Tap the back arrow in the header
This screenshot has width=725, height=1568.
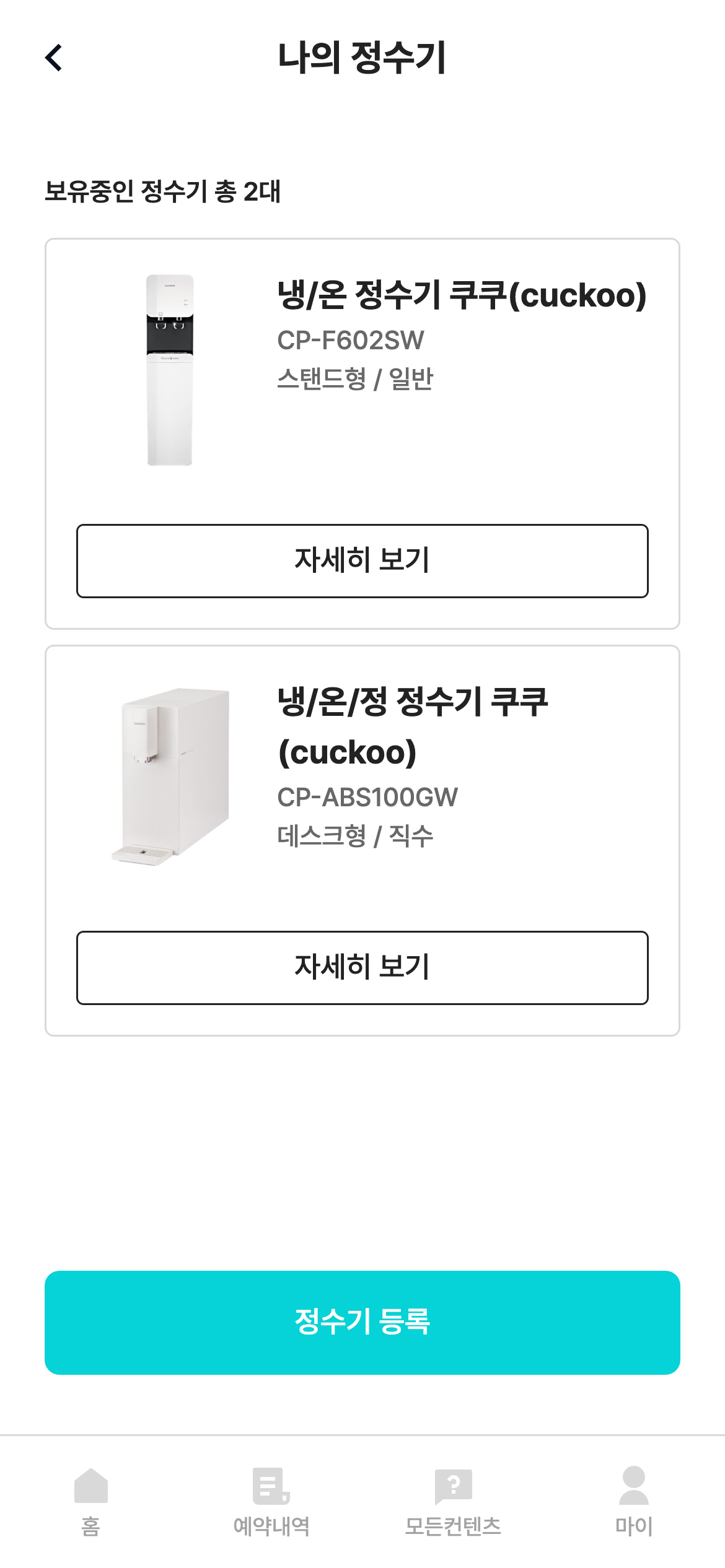tap(55, 58)
